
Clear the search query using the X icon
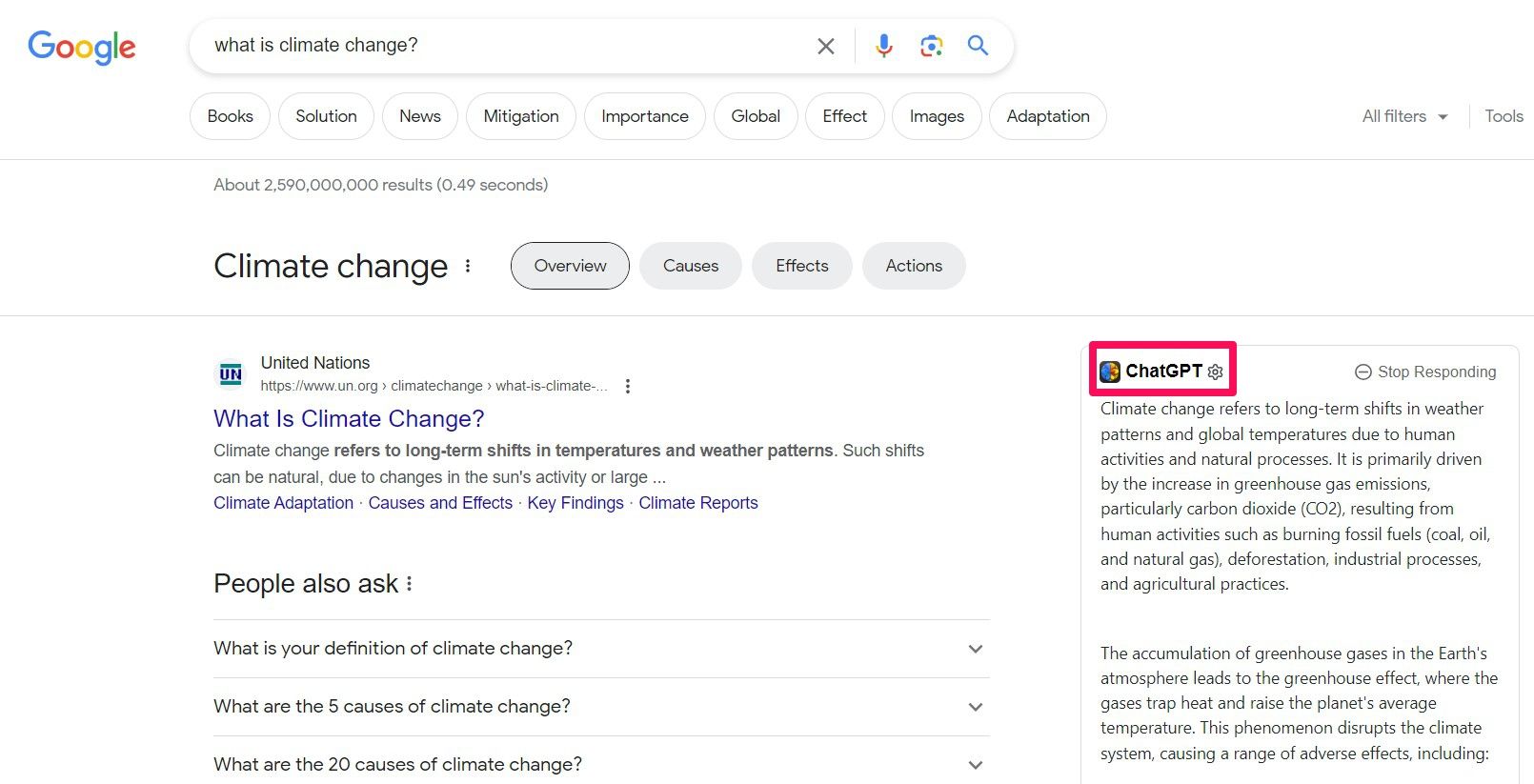click(825, 45)
